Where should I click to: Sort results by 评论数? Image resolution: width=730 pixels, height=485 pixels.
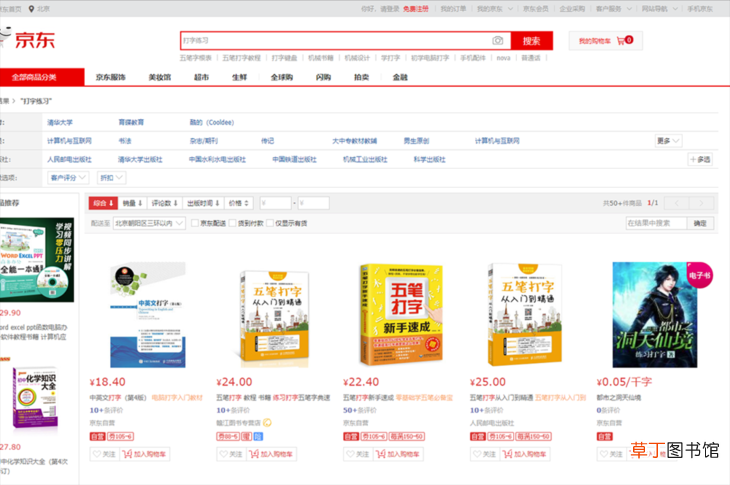point(165,203)
